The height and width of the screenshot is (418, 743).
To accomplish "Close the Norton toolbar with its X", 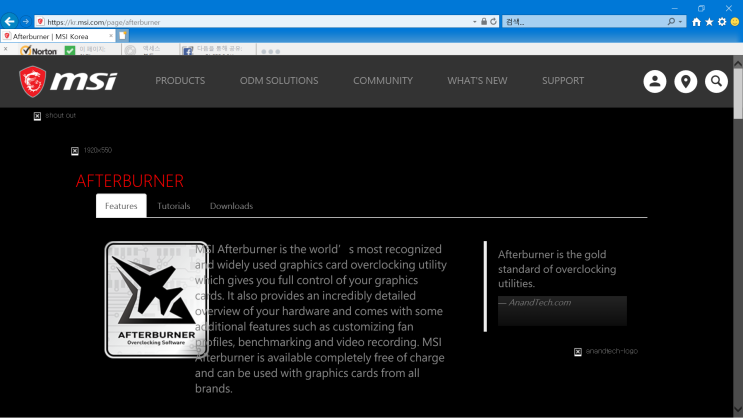I will (6, 49).
